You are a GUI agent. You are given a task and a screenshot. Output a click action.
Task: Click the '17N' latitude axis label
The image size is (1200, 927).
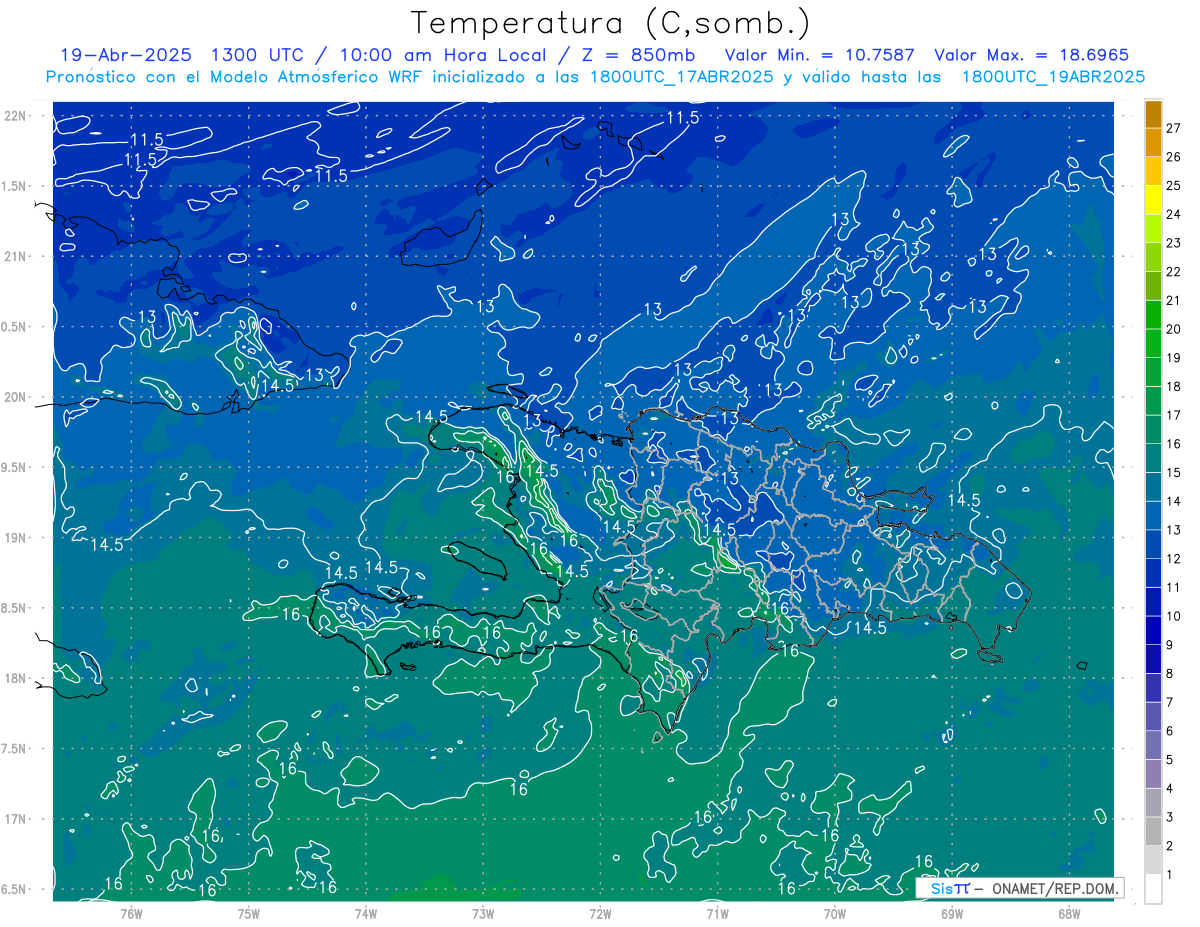click(x=15, y=820)
